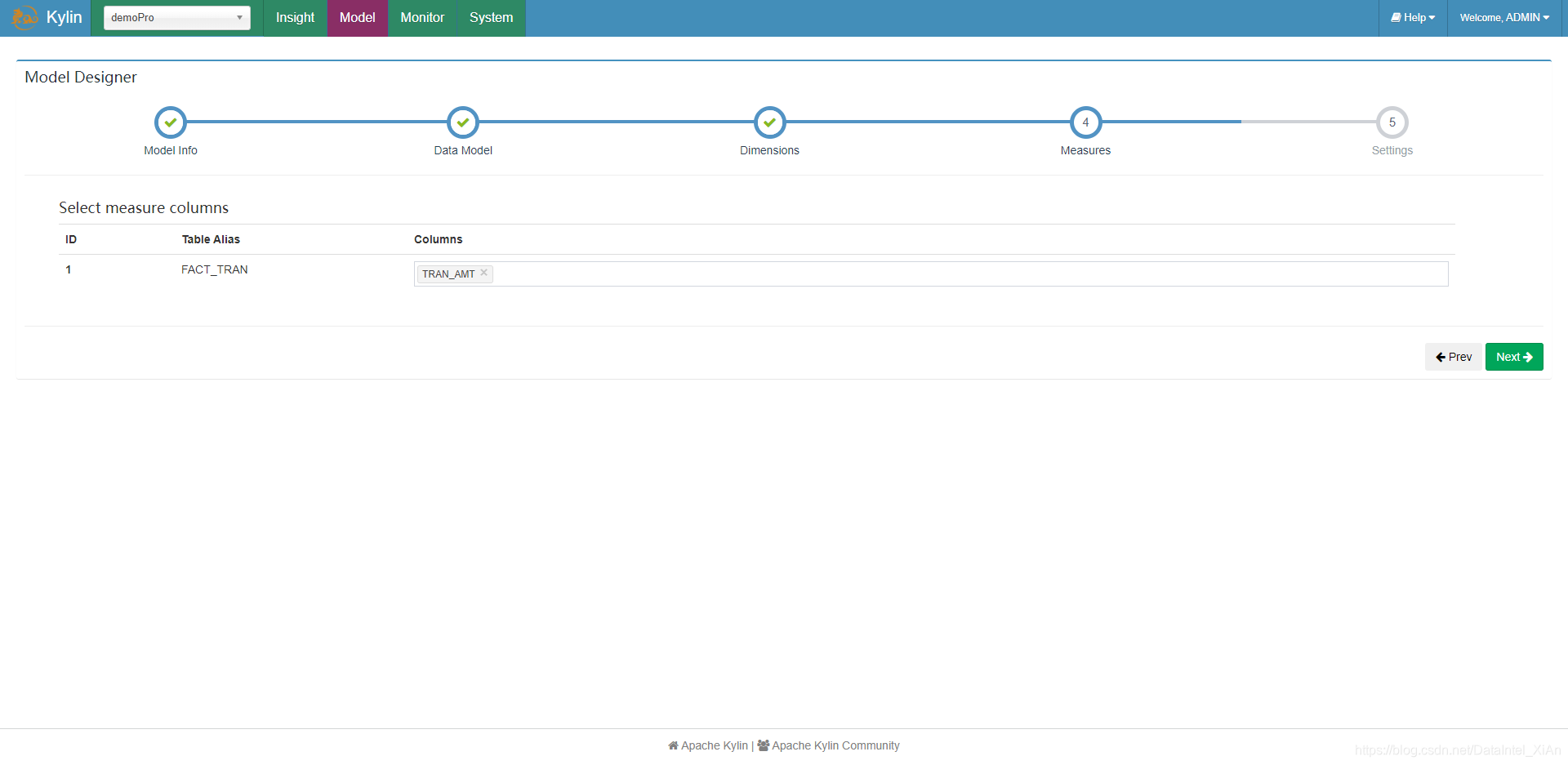Open the Apache Kylin footer link

pyautogui.click(x=708, y=745)
